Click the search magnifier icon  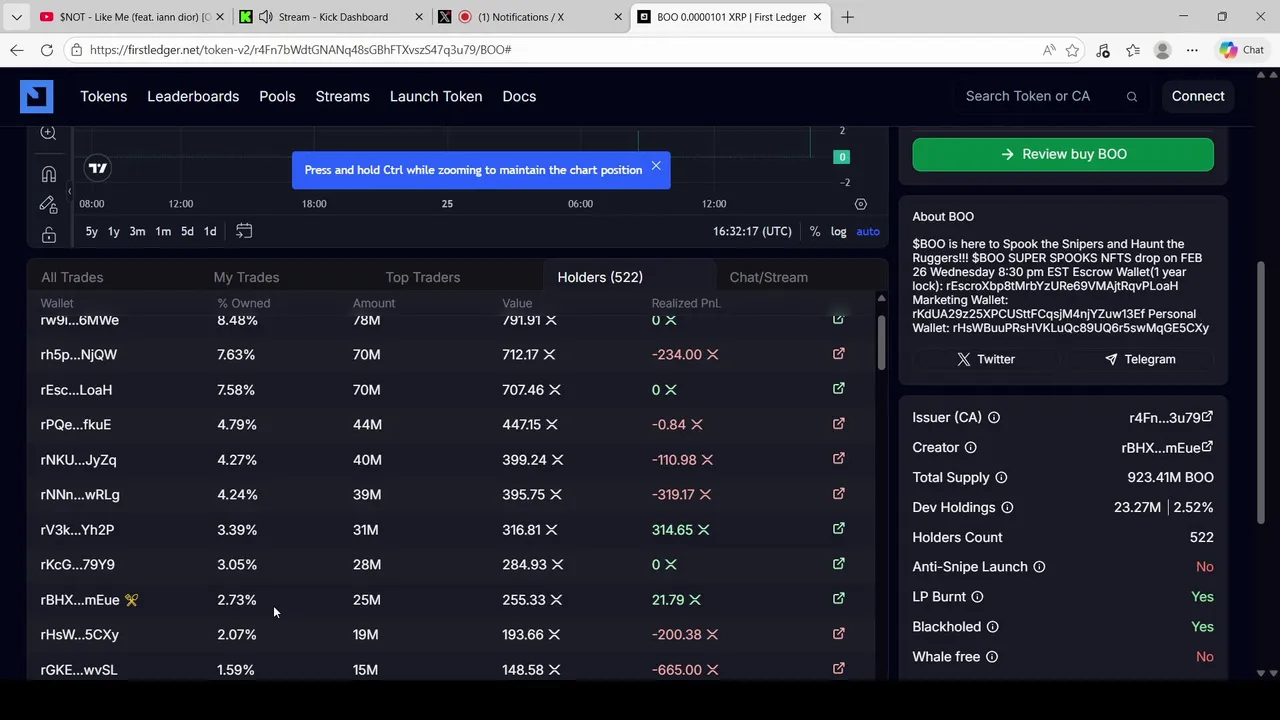(1132, 97)
